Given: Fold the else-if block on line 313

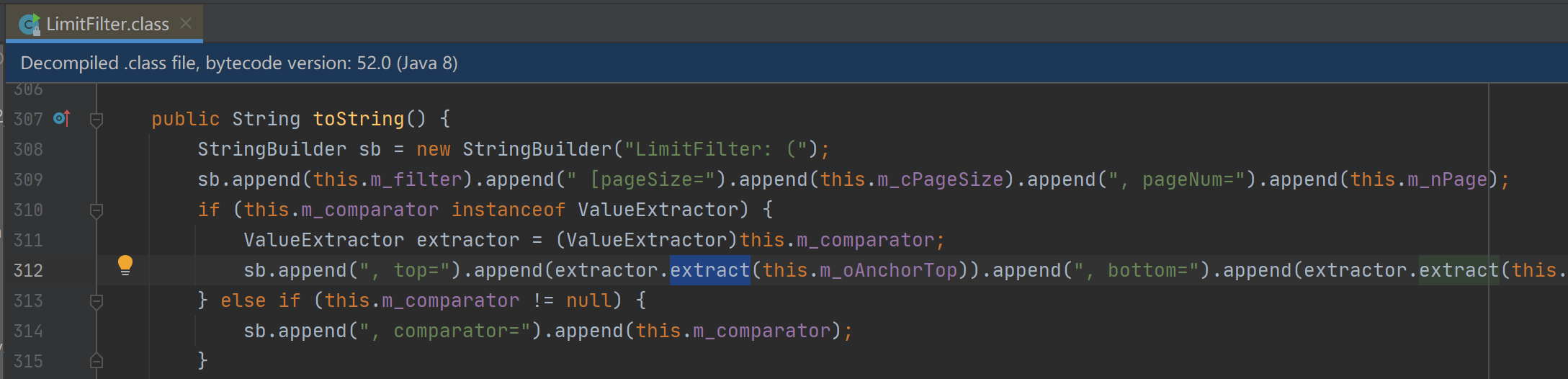Looking at the screenshot, I should click(97, 301).
